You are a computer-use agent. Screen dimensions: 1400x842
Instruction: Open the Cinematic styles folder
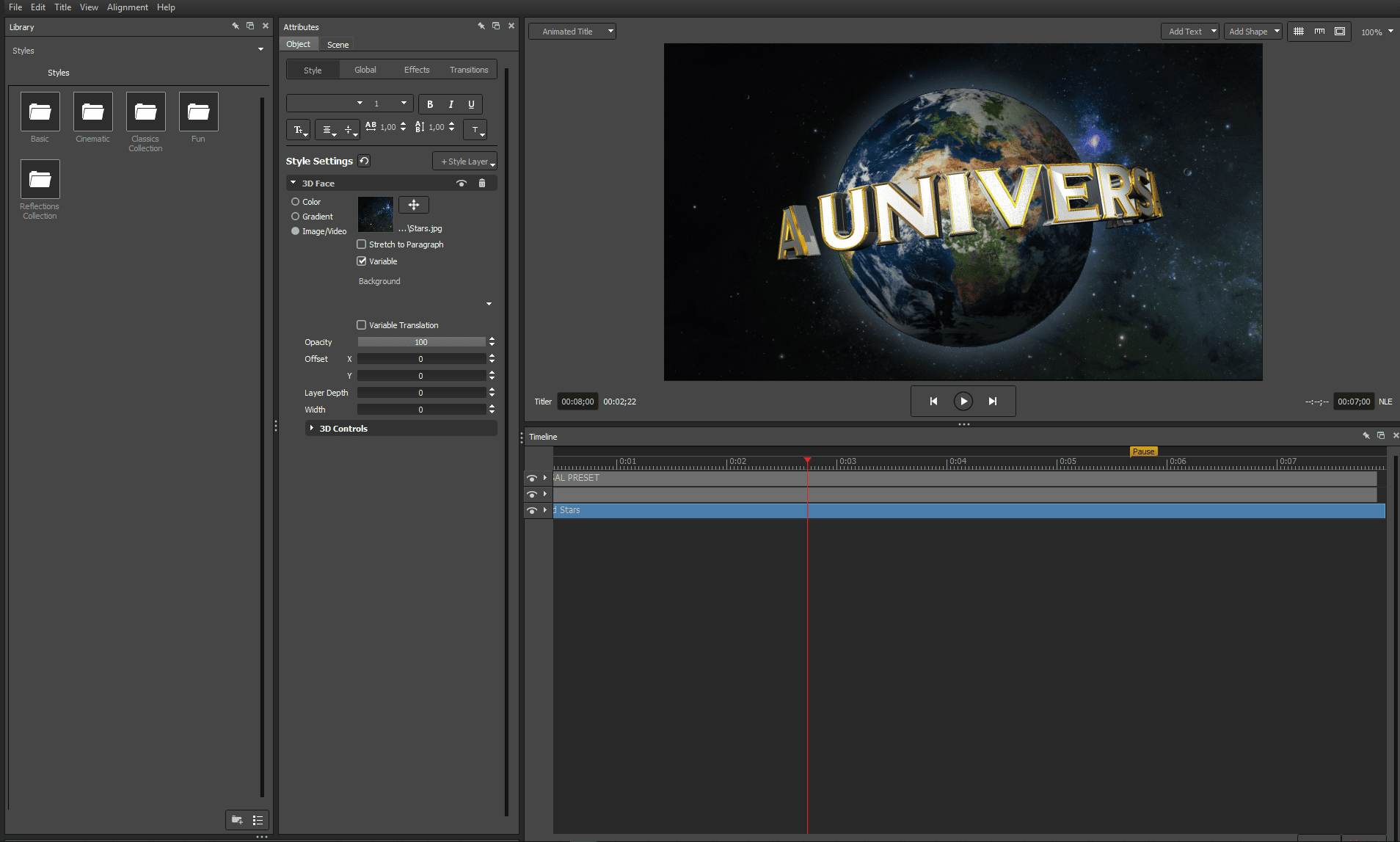92,112
